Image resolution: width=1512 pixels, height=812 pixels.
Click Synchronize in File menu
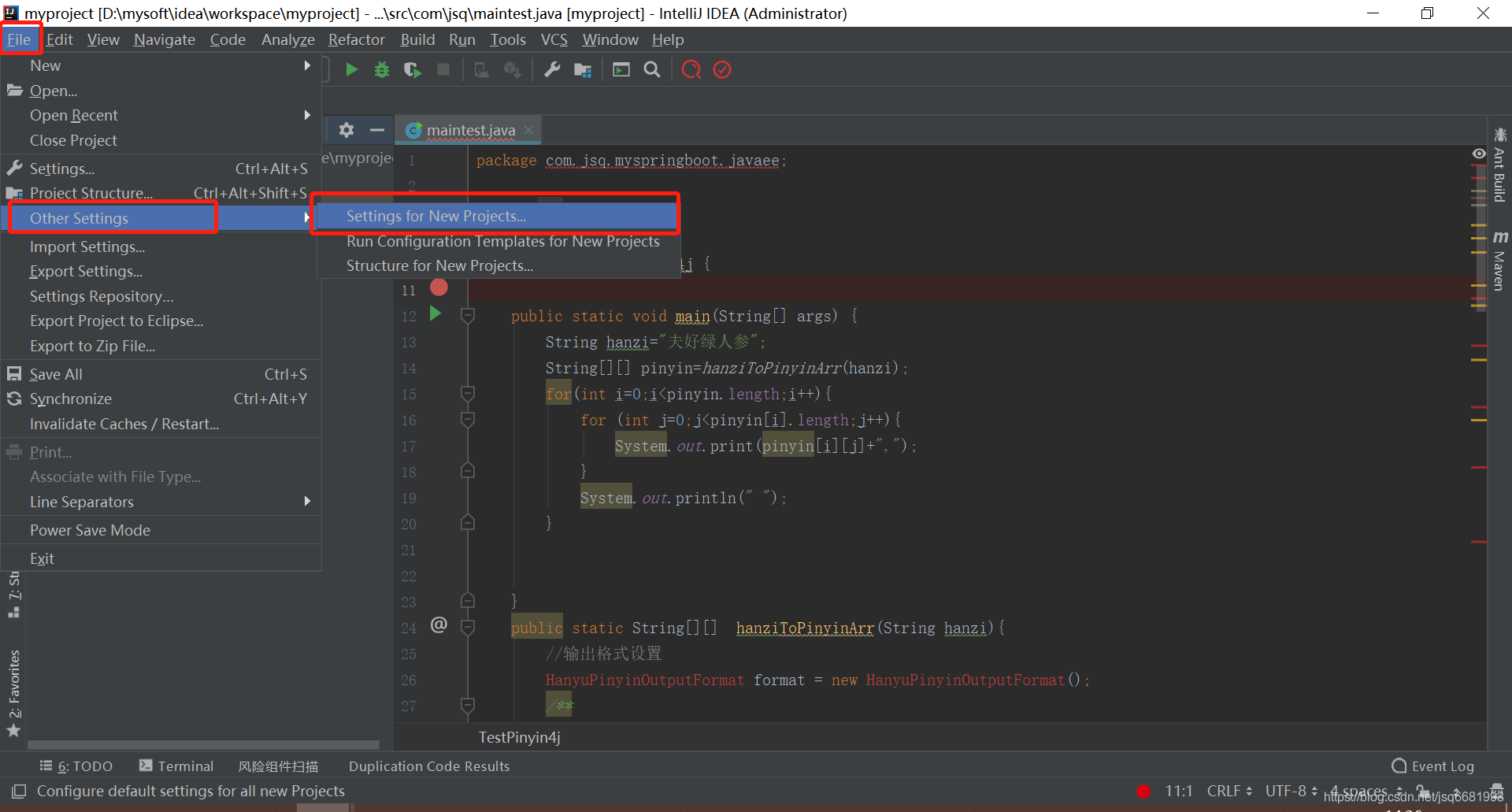click(161, 399)
